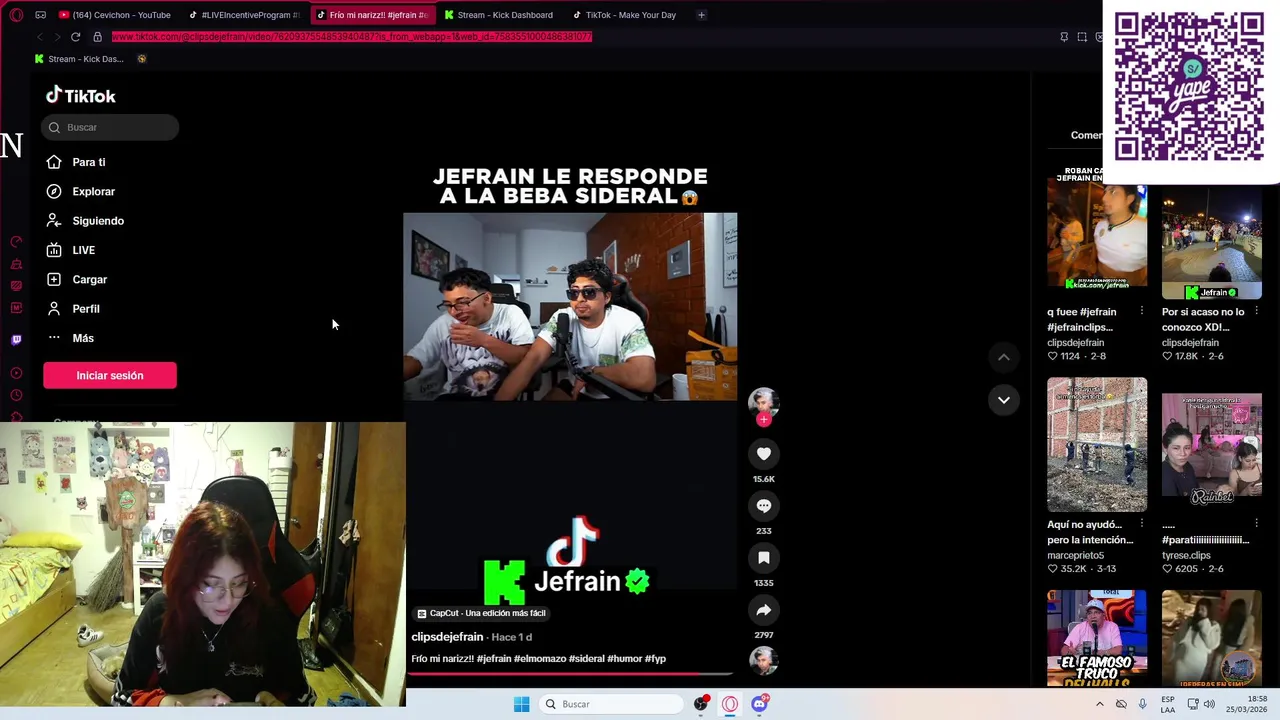The image size is (1280, 720).
Task: Show hidden system tray icons chevron
Action: pyautogui.click(x=1099, y=704)
